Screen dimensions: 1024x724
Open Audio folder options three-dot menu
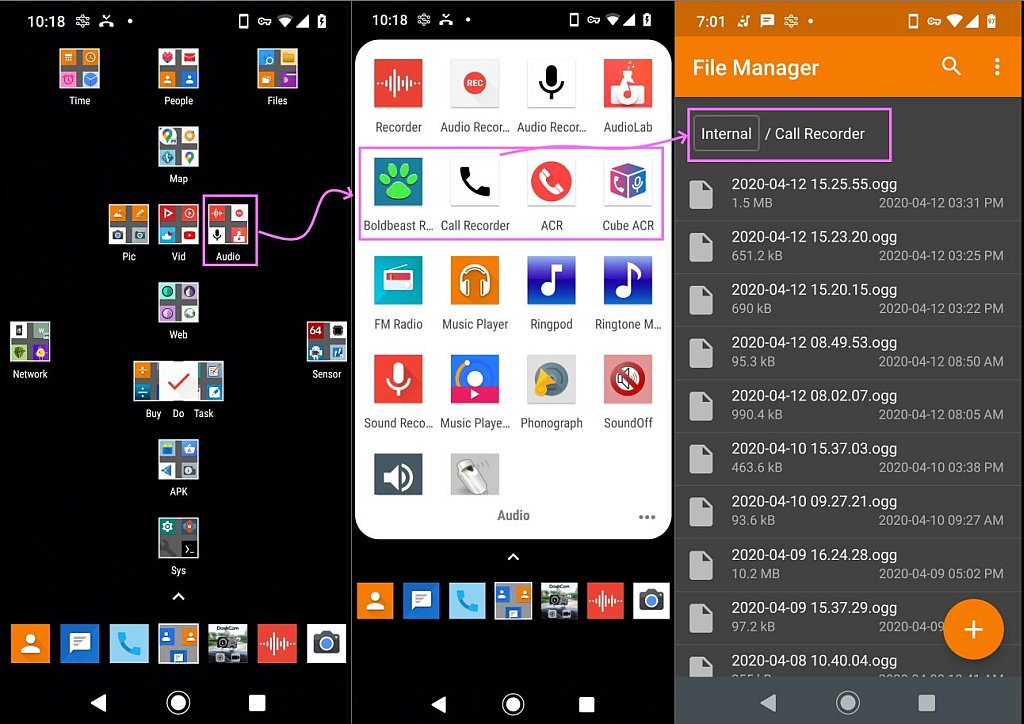pos(647,516)
